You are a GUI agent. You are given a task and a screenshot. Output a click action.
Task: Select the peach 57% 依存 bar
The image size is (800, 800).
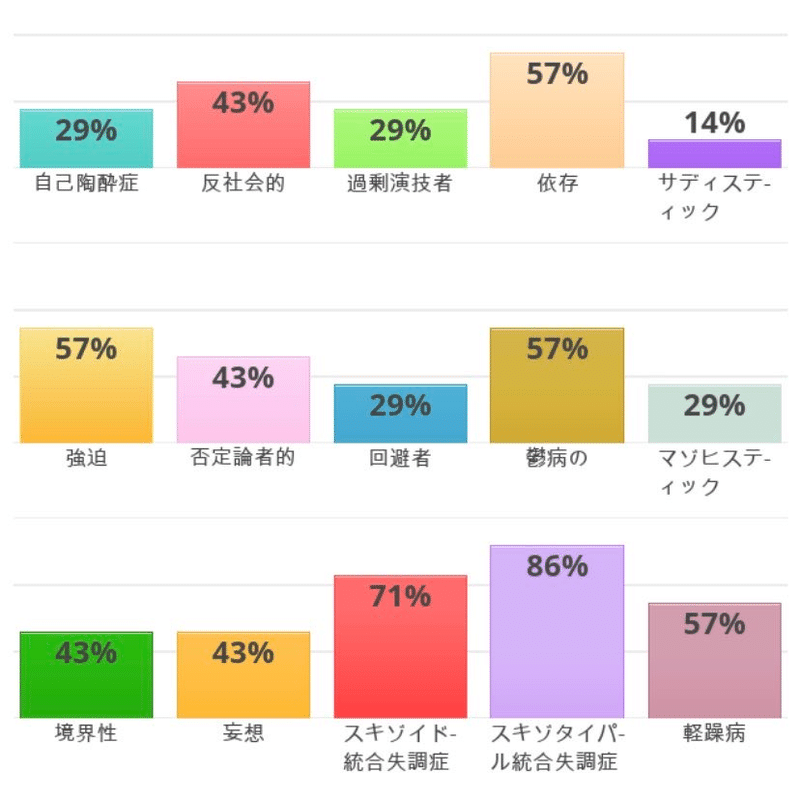point(557,110)
